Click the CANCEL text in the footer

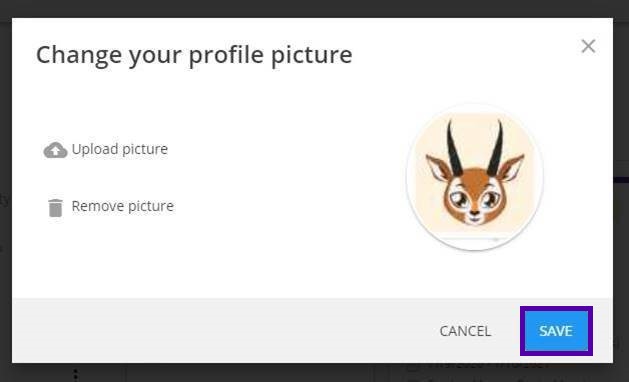pos(465,331)
